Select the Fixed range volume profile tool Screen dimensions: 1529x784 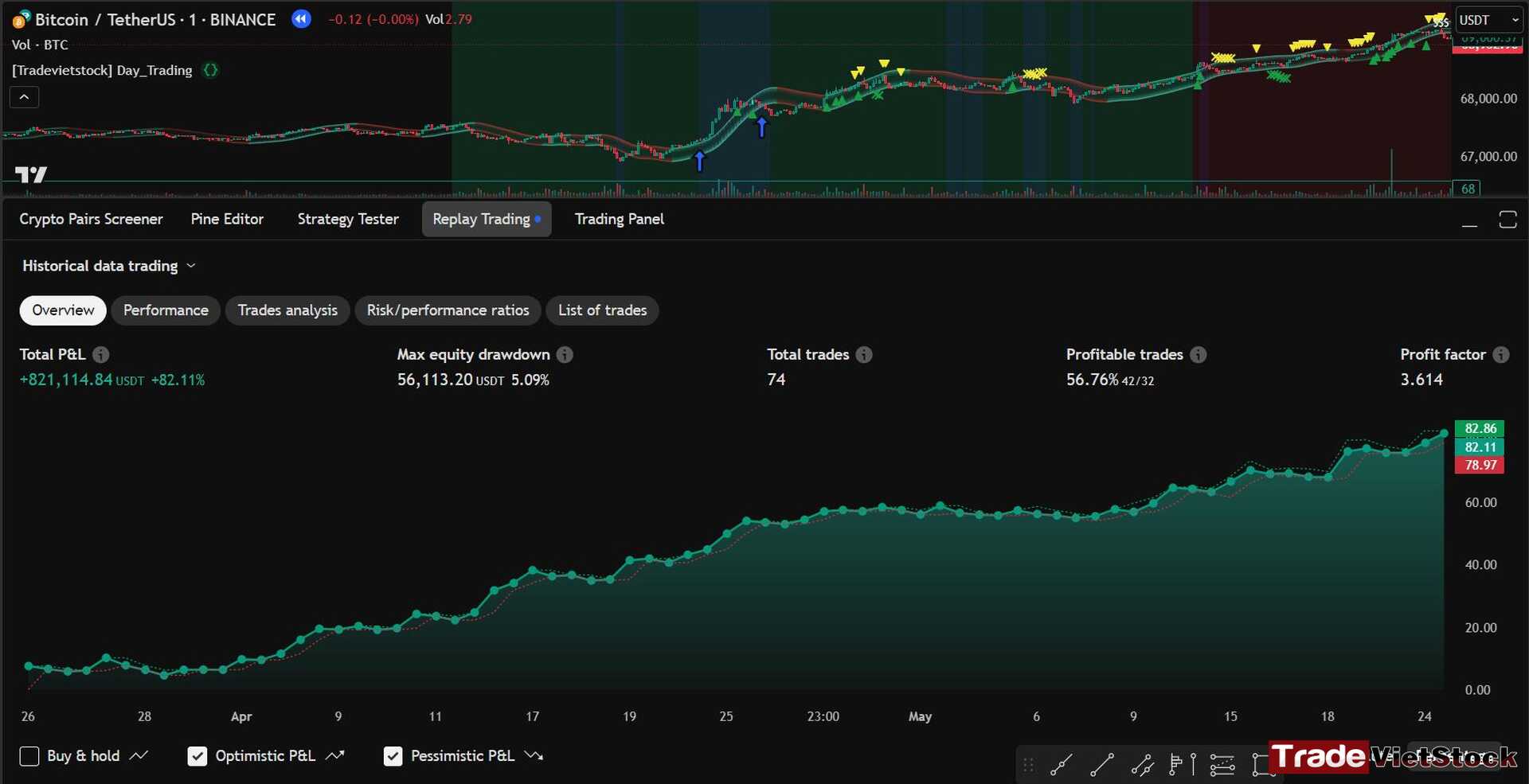coord(1175,765)
